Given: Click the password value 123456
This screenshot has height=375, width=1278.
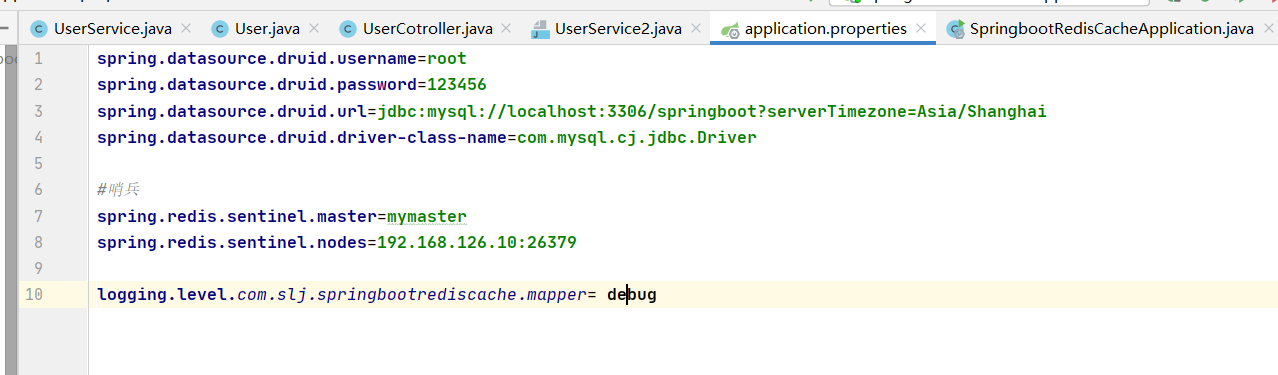Looking at the screenshot, I should [x=456, y=85].
